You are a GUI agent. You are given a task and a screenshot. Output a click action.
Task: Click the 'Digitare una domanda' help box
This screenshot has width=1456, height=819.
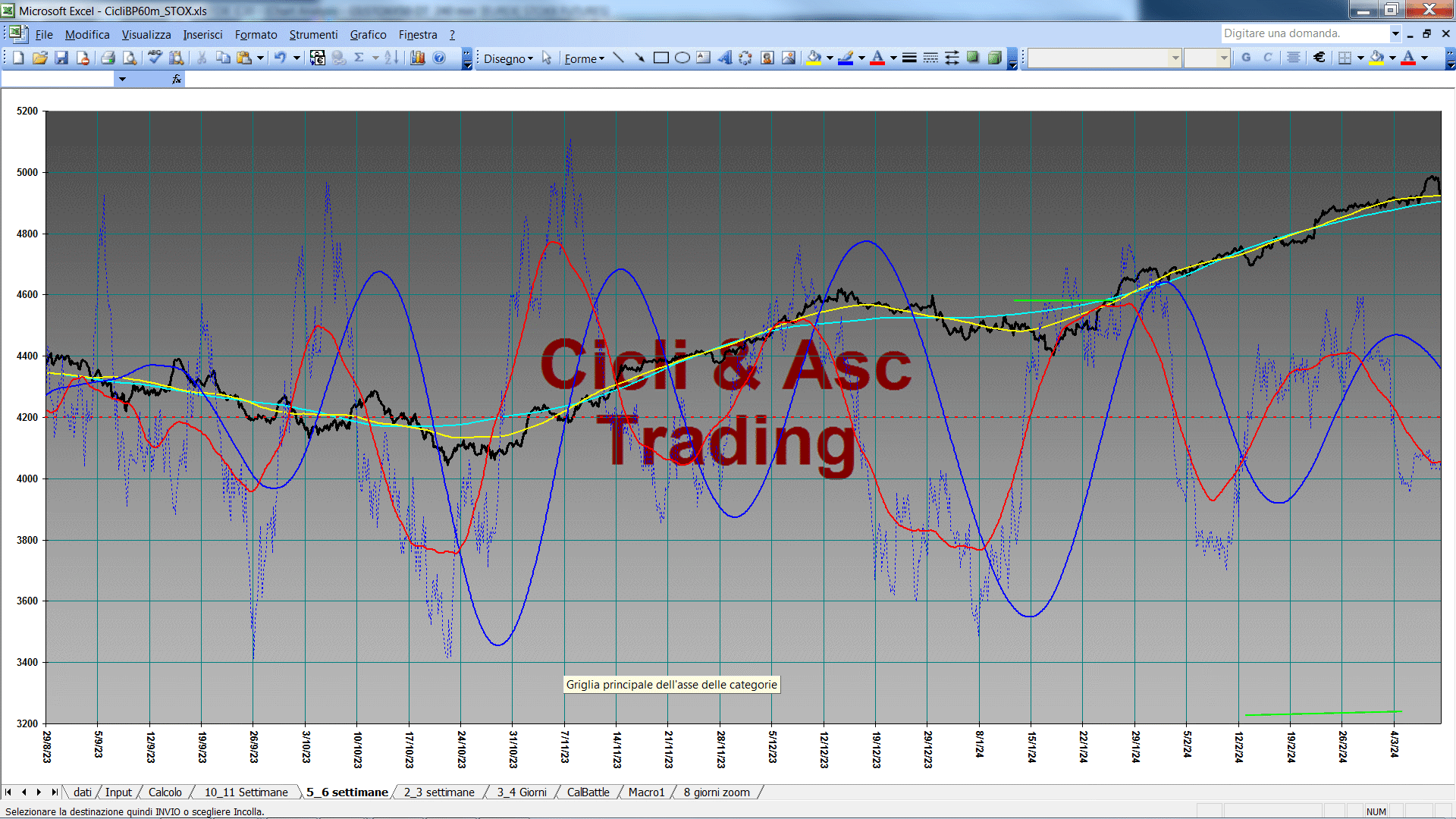coord(1305,33)
